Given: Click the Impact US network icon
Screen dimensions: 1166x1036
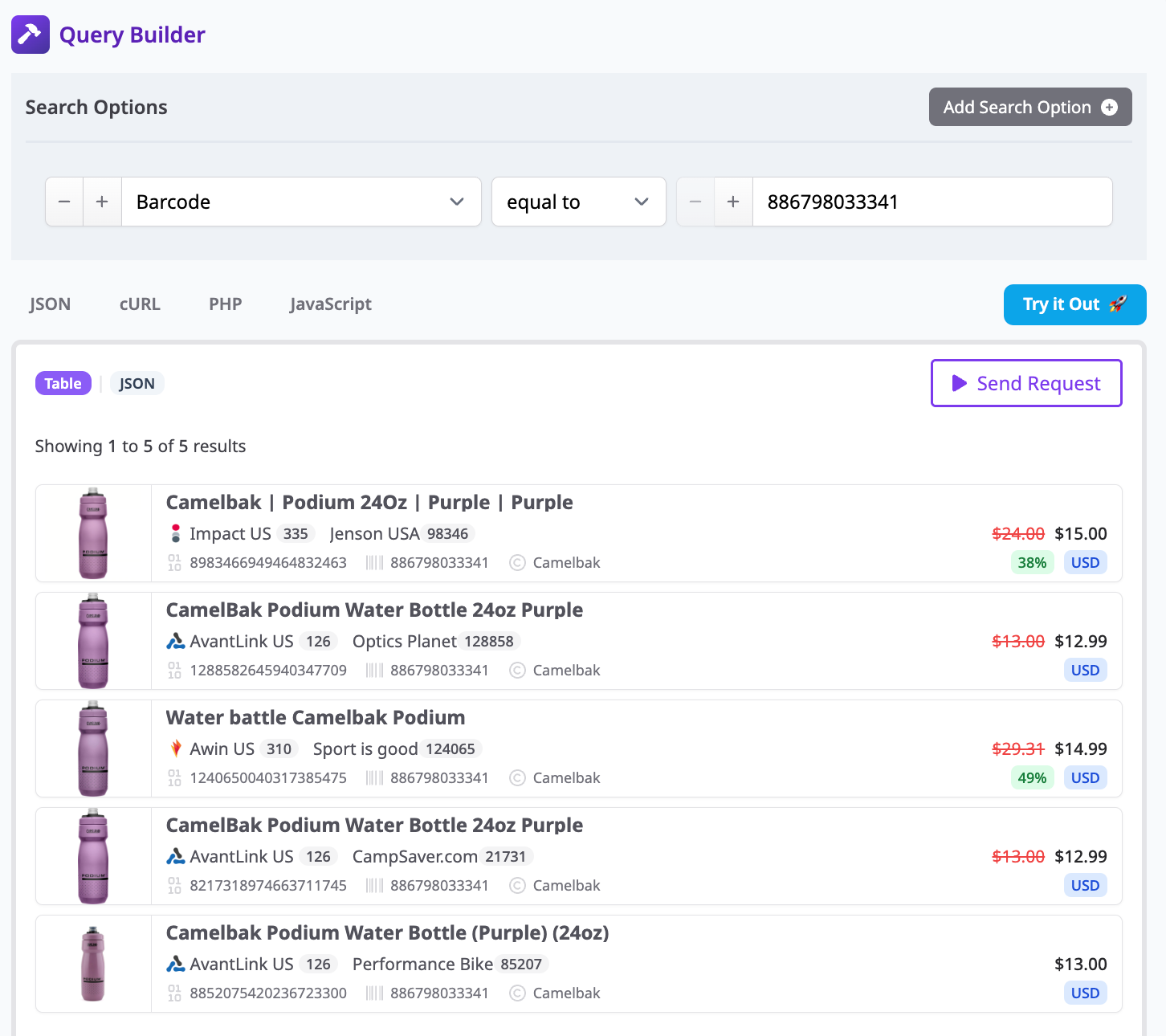Looking at the screenshot, I should point(176,533).
